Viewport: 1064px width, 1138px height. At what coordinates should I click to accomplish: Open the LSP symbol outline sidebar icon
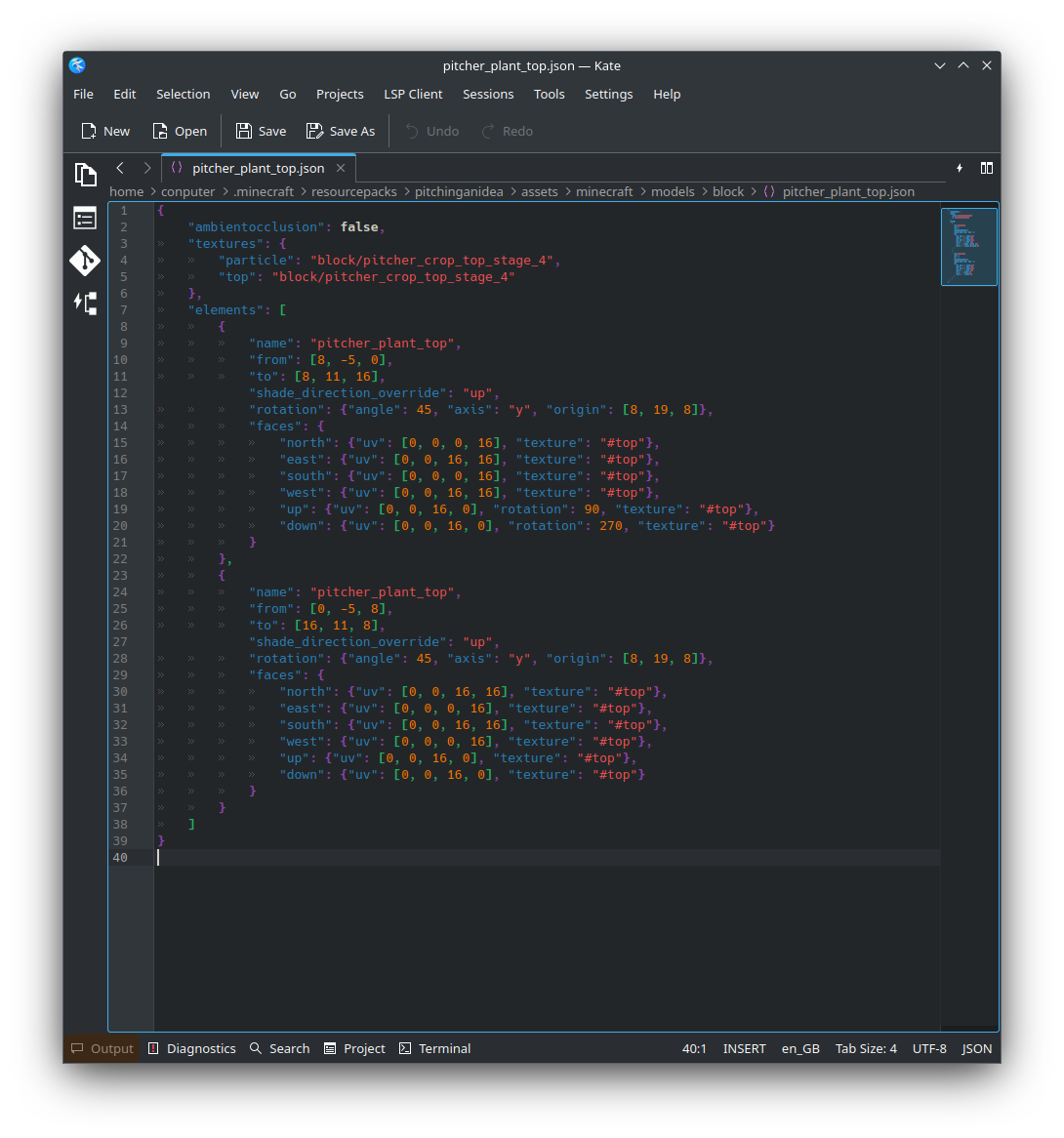pyautogui.click(x=86, y=304)
